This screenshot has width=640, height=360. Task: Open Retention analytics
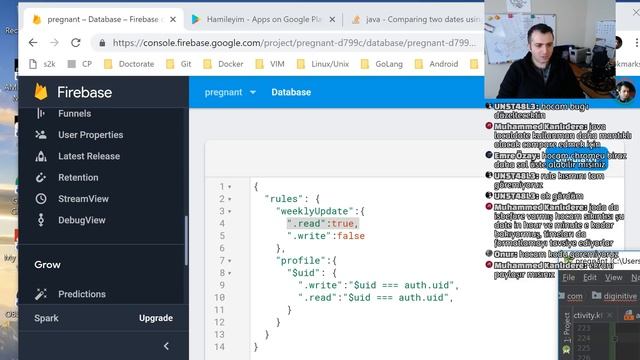coord(78,177)
